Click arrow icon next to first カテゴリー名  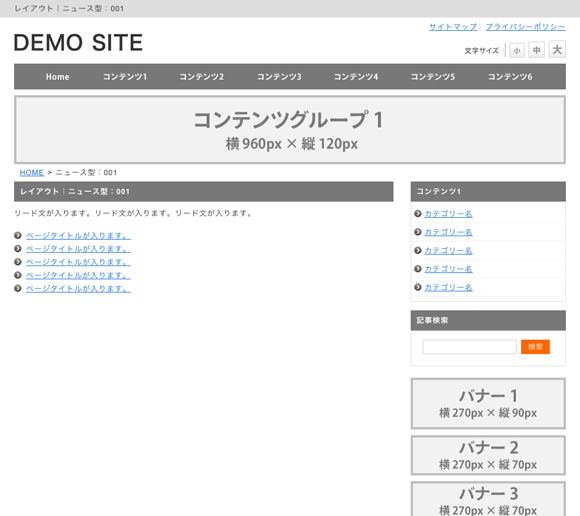[418, 213]
